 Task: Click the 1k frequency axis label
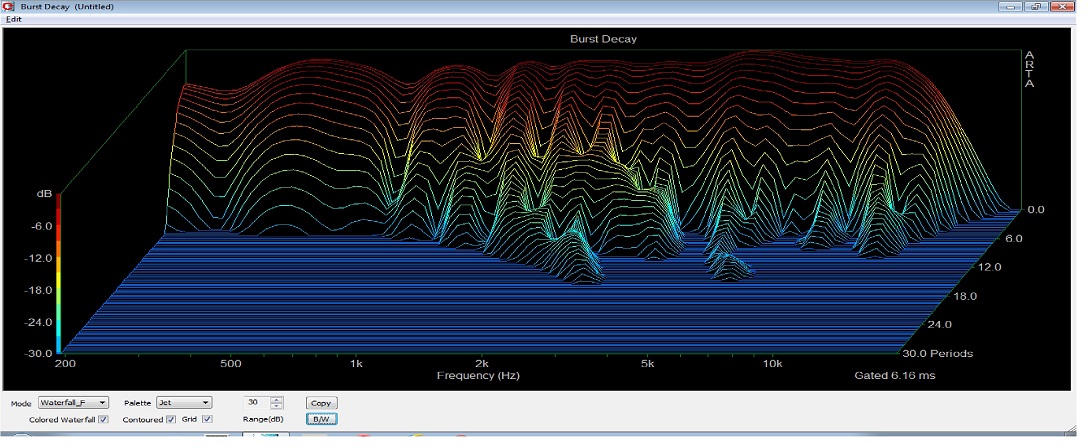[x=356, y=366]
